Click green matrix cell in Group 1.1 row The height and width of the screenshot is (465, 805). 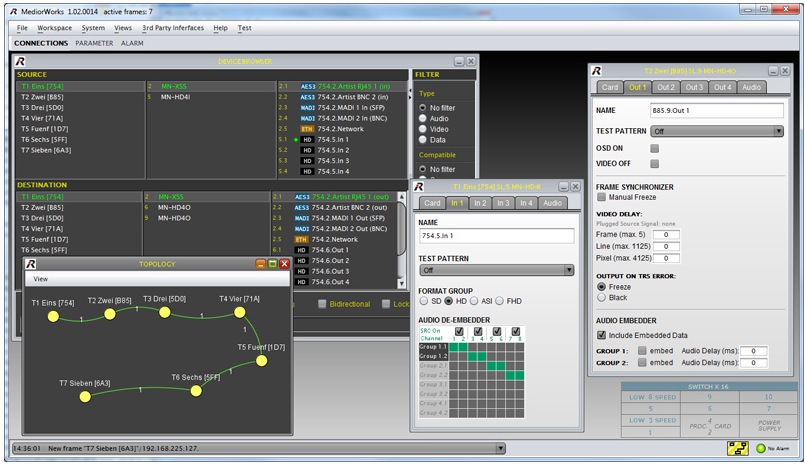click(458, 347)
